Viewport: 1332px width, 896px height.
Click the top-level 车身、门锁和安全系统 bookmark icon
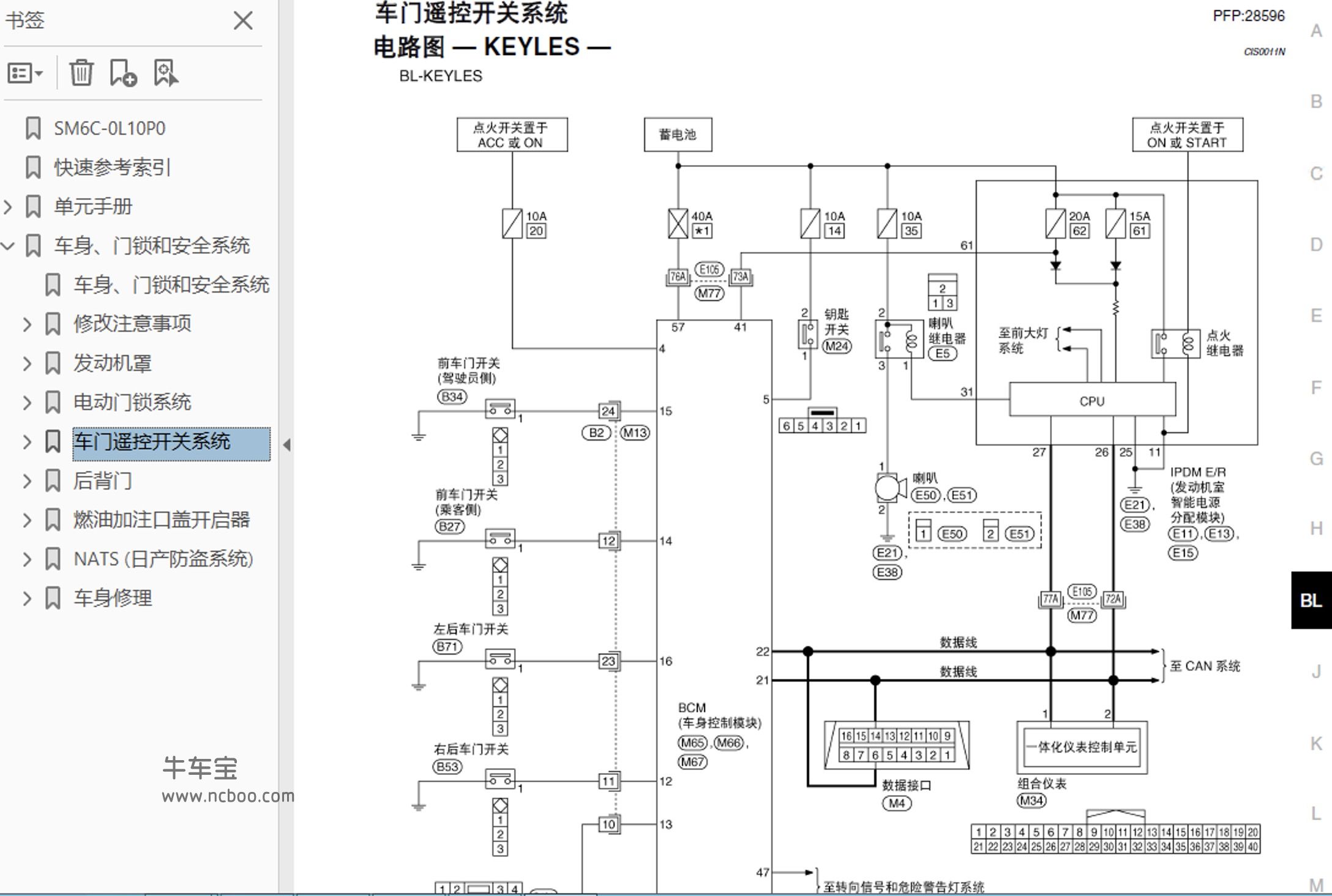33,246
